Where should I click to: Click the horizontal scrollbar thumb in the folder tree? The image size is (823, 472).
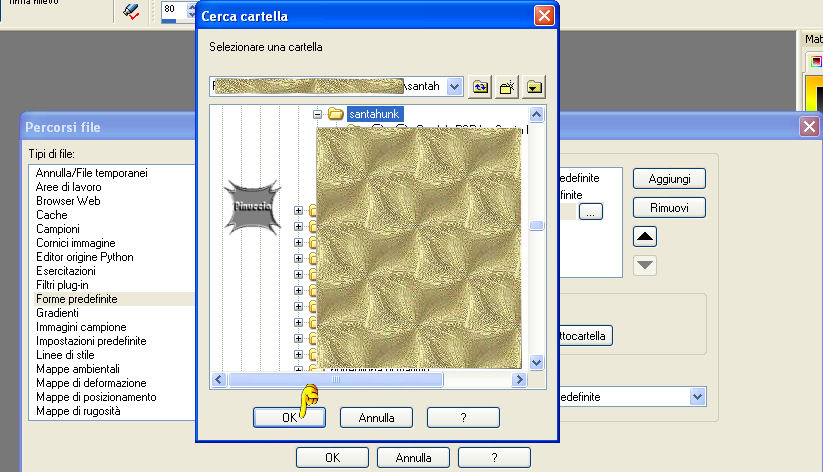coord(336,379)
